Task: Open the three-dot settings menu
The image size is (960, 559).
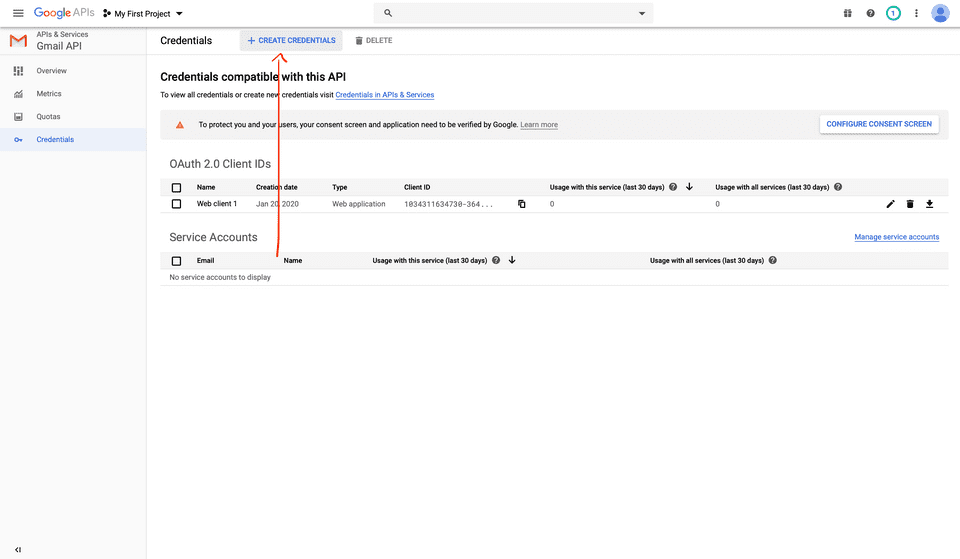Action: (x=916, y=13)
